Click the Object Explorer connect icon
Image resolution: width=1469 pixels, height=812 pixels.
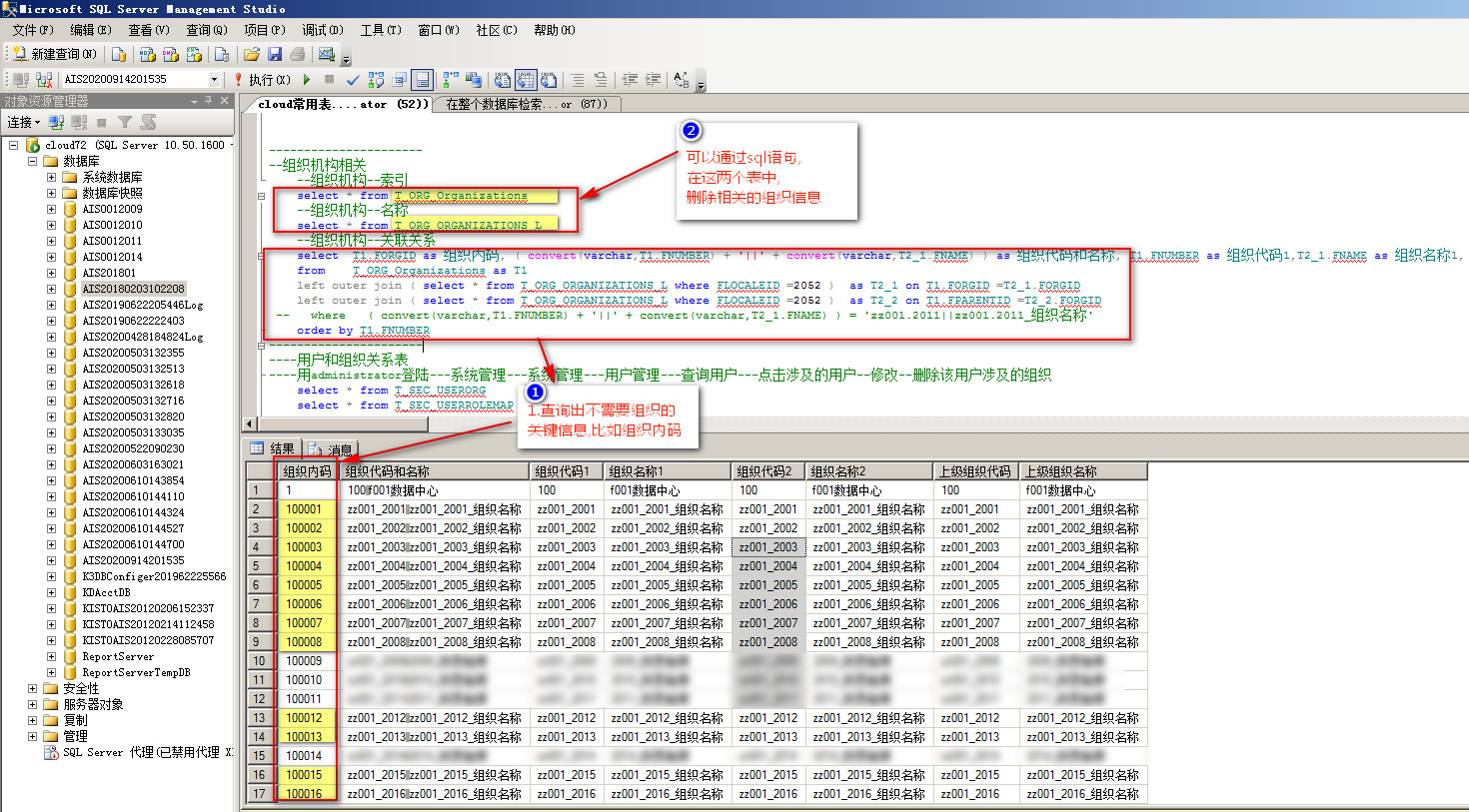click(x=56, y=122)
